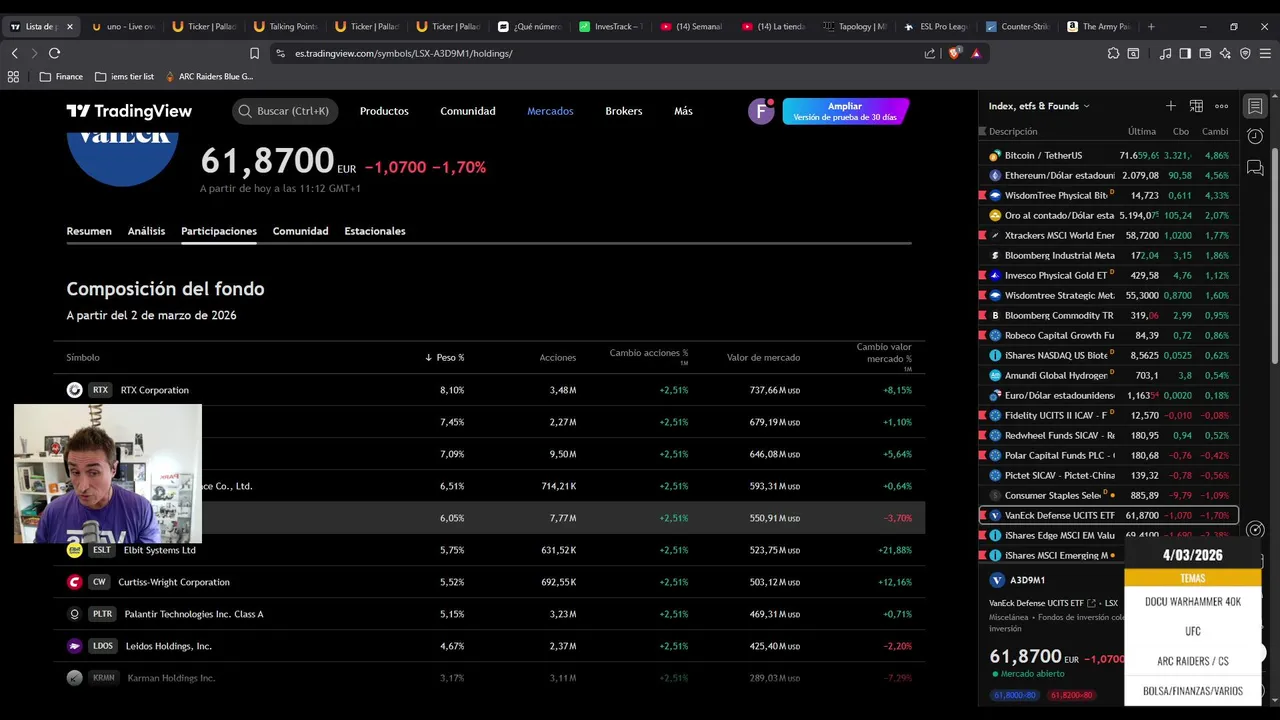The height and width of the screenshot is (720, 1280).
Task: Switch to the Talking Points browser tab
Action: pos(284,26)
